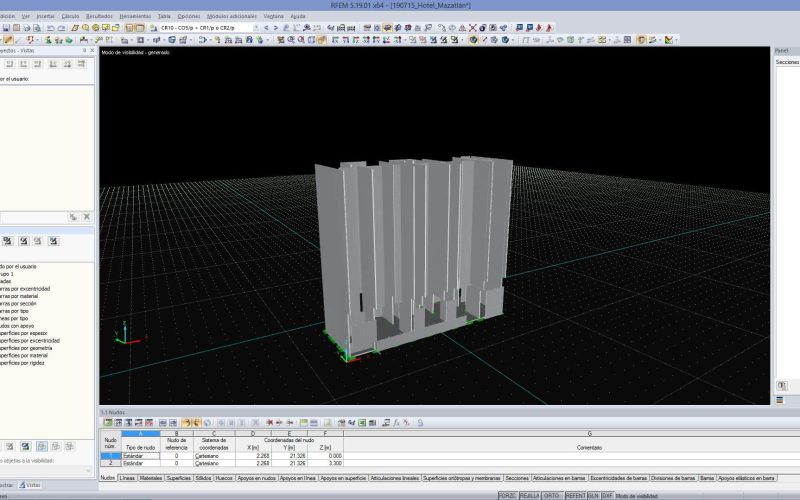The width and height of the screenshot is (800, 500).
Task: Toggle the ORTO status bar button
Action: 551,495
